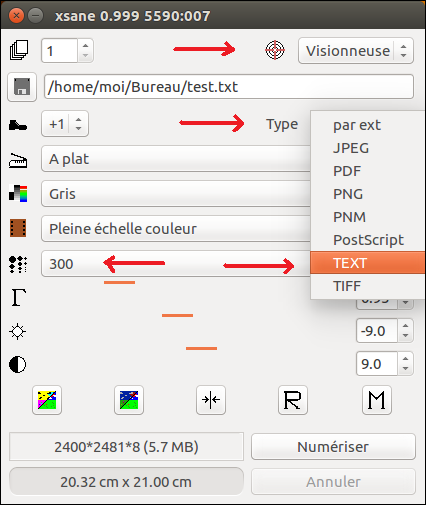Click the Annuler button
This screenshot has height=505, width=426.
333,482
